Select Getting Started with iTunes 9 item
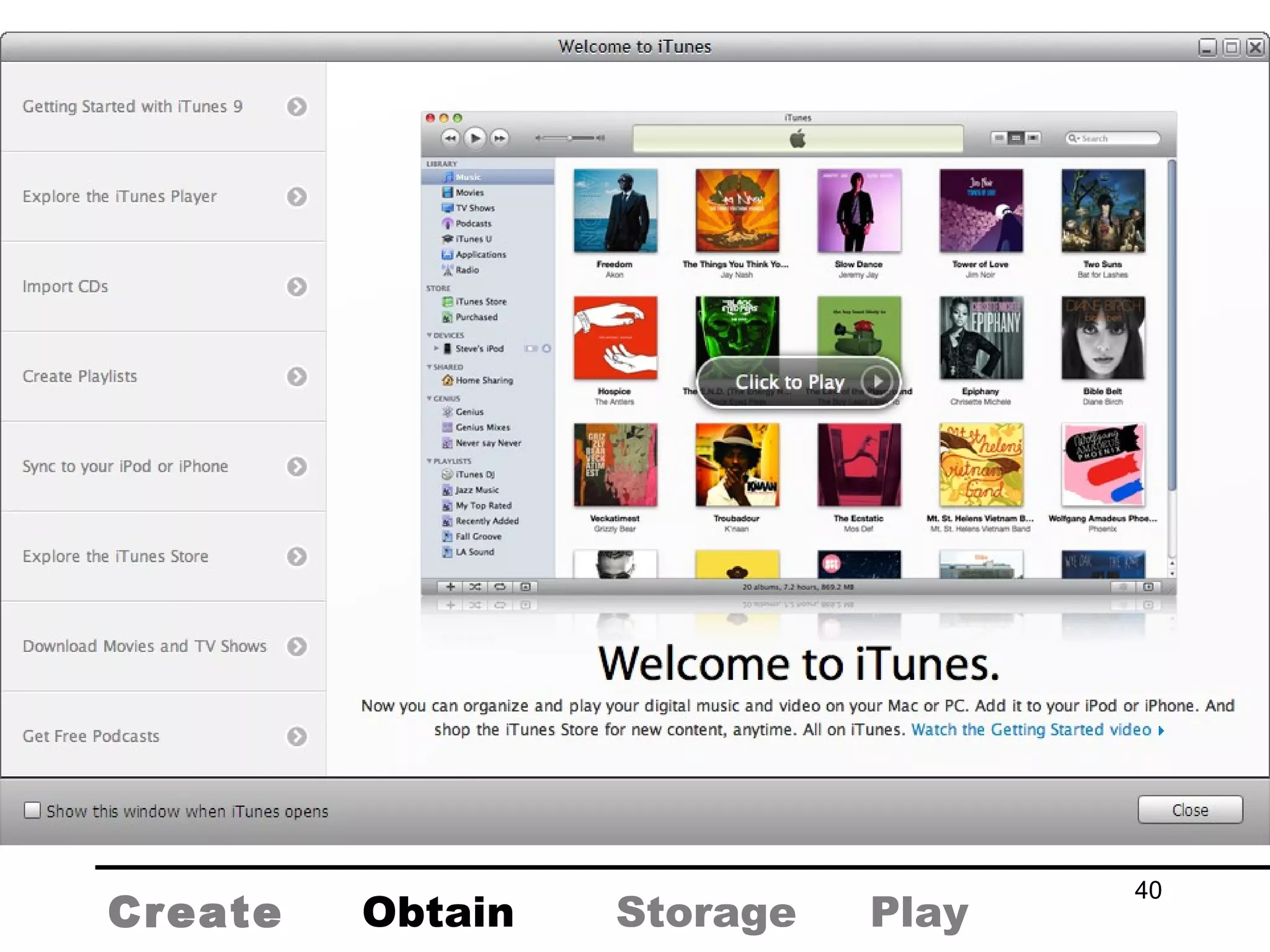This screenshot has height=952, width=1270. click(164, 107)
